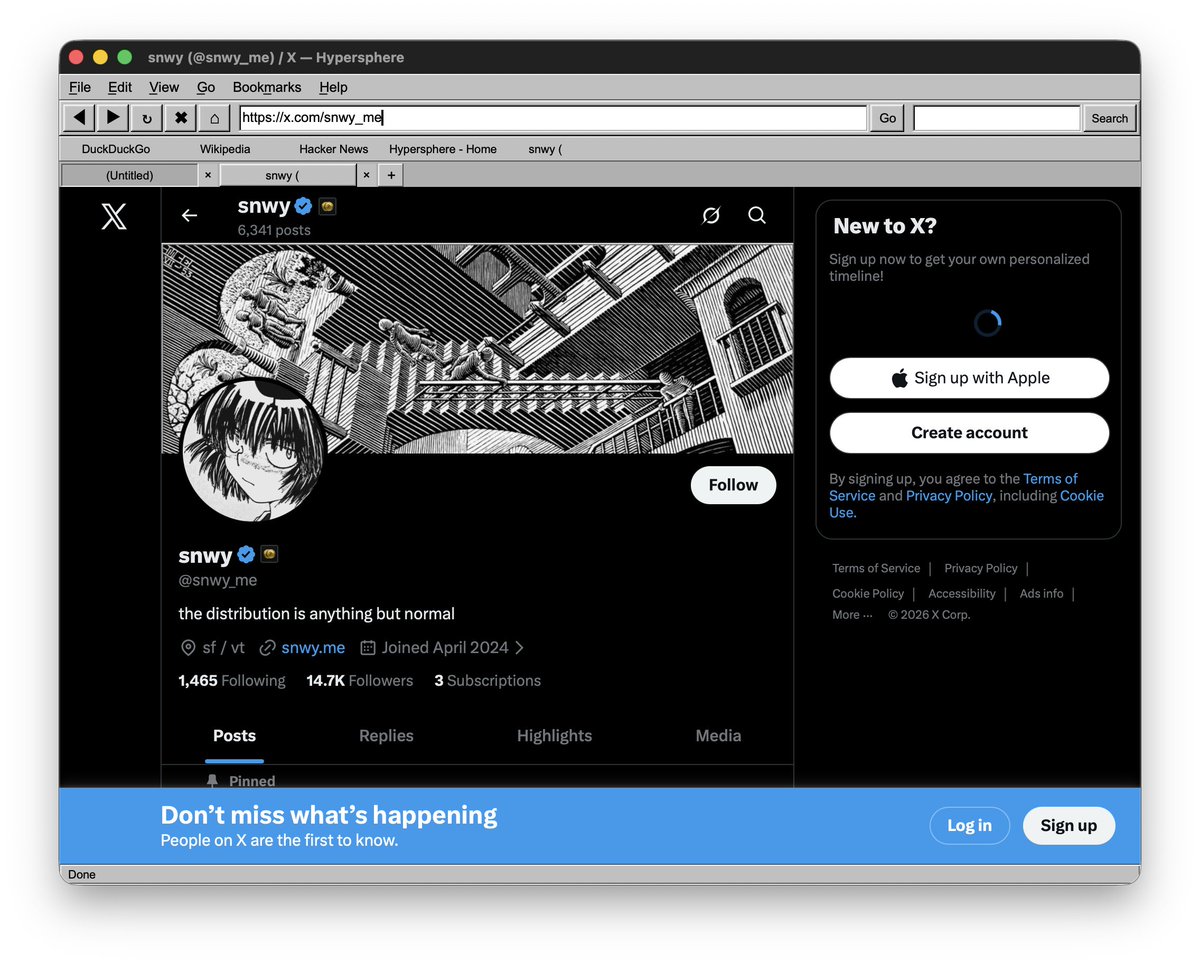Viewport: 1200px width, 963px height.
Task: Click the pin icon next to Pinned
Action: (x=212, y=781)
